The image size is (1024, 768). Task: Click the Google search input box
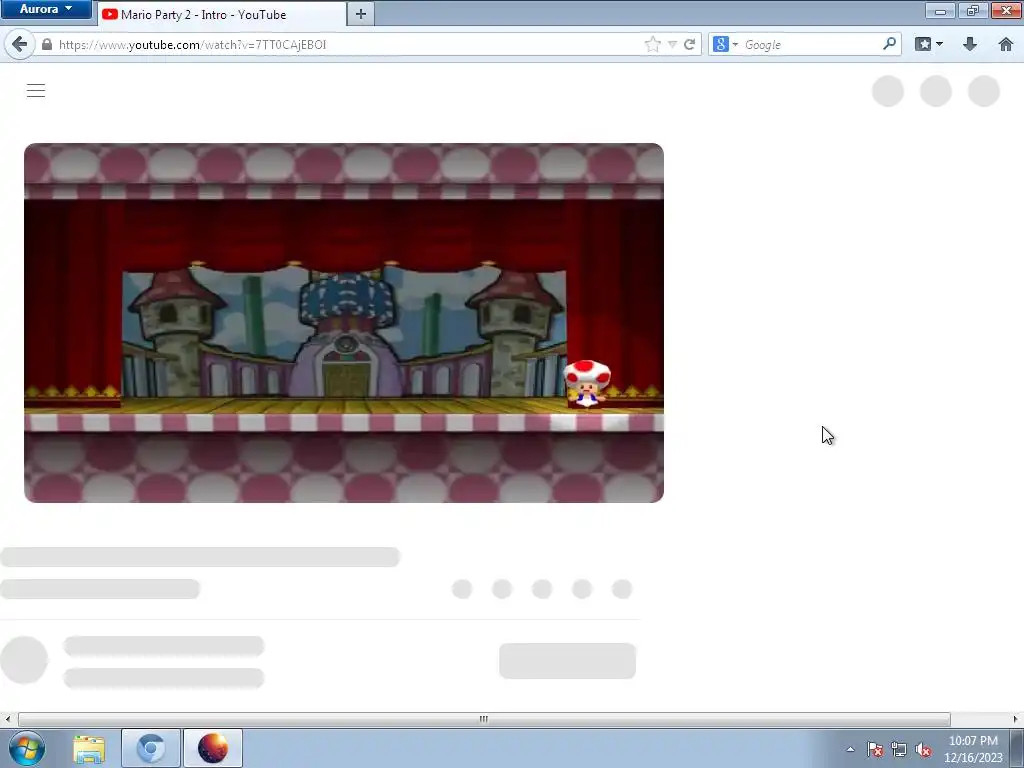[x=810, y=44]
